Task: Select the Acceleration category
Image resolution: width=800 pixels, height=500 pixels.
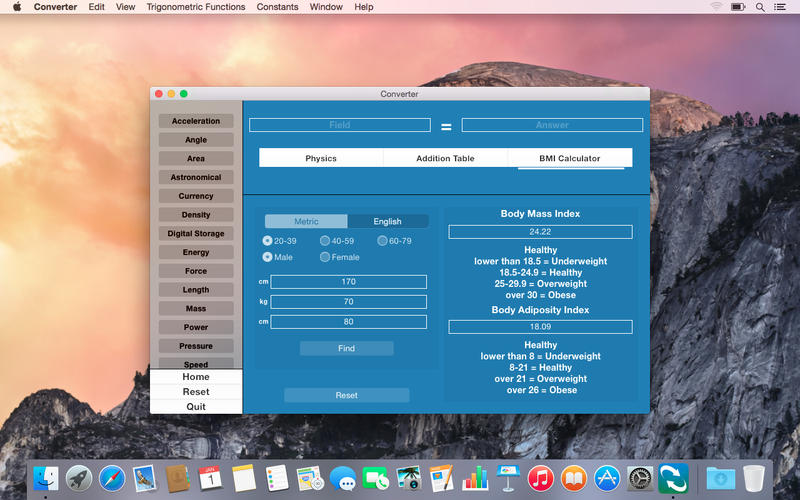Action: tap(196, 121)
